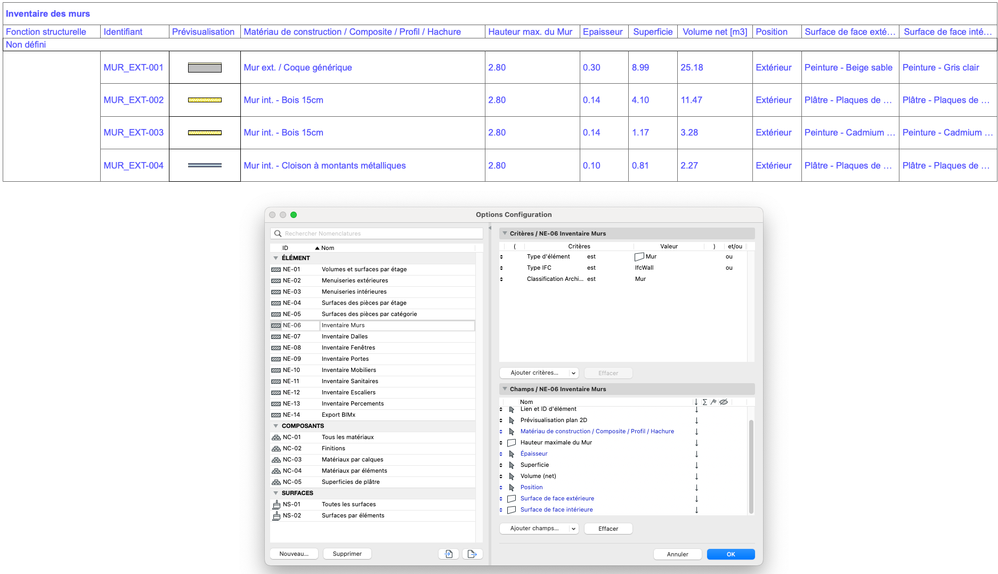Click the NE-02 Menuiseries extérieures schedule icon
Screen dimensions: 998x574
click(x=276, y=281)
